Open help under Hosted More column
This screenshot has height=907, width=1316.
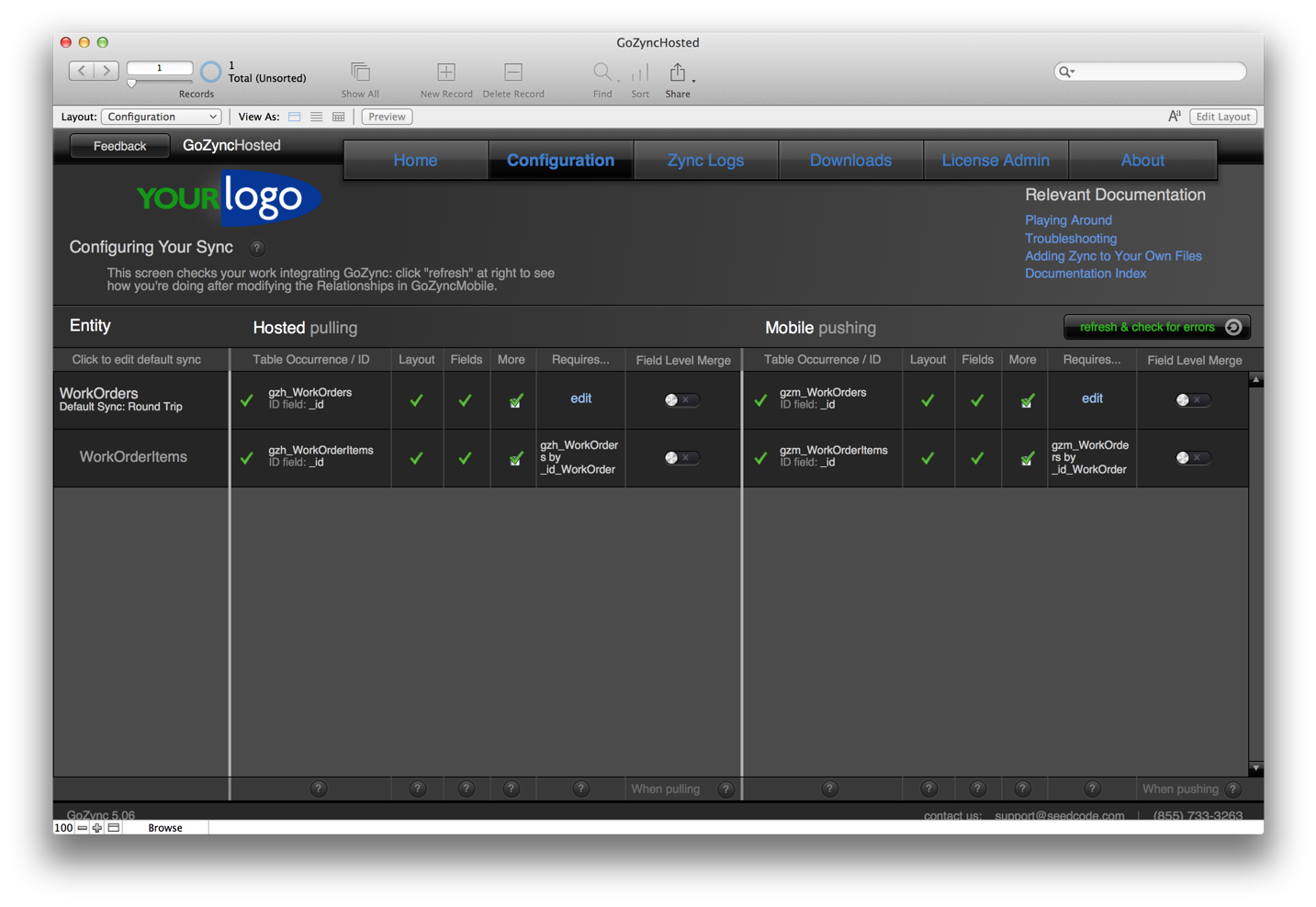[x=512, y=789]
